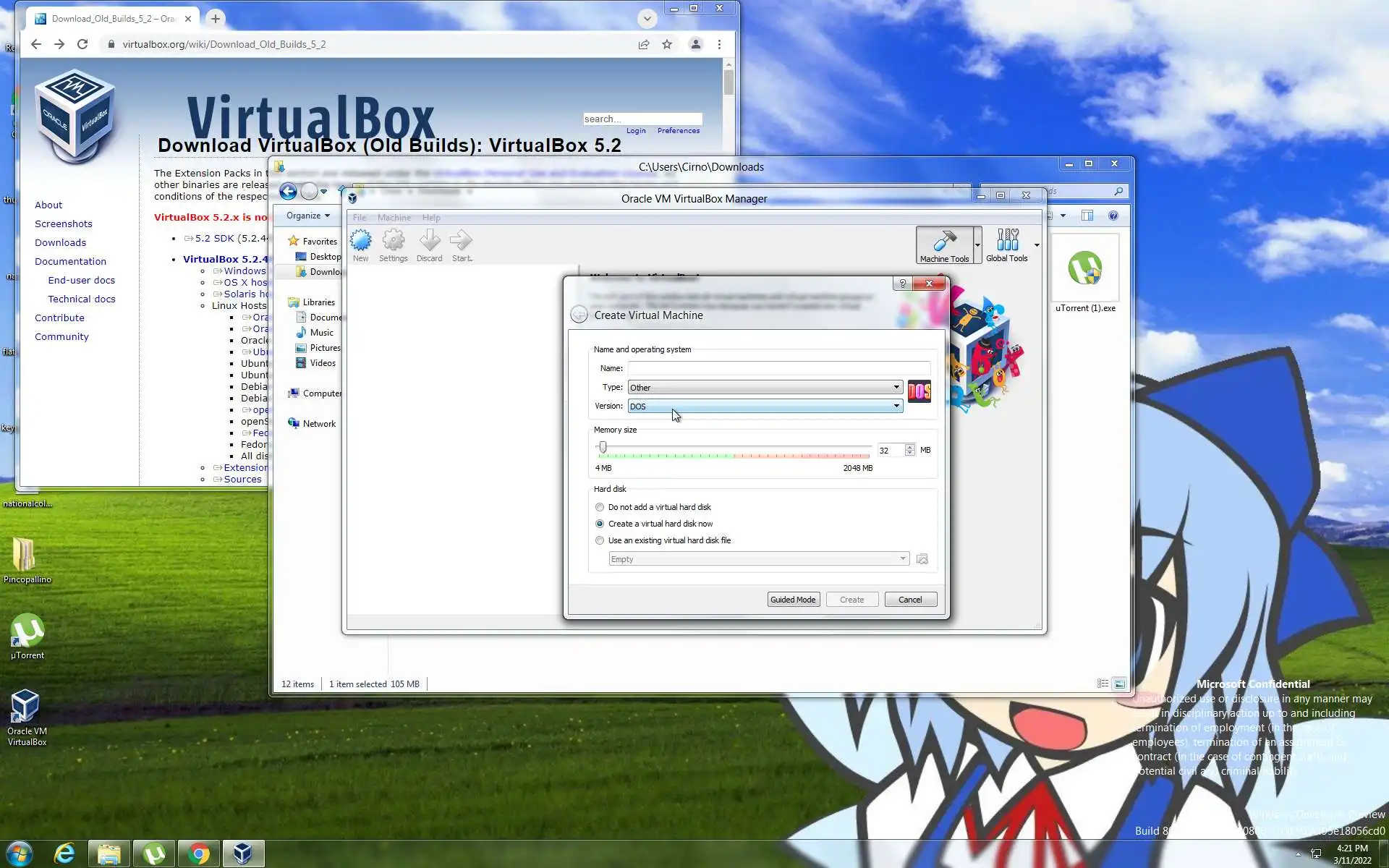Open the Organize dropdown in Explorer

(x=307, y=216)
